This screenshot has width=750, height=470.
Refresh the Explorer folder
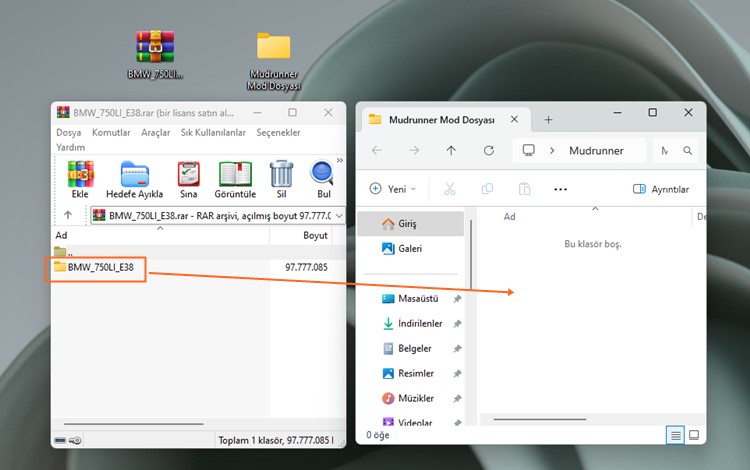[x=488, y=151]
